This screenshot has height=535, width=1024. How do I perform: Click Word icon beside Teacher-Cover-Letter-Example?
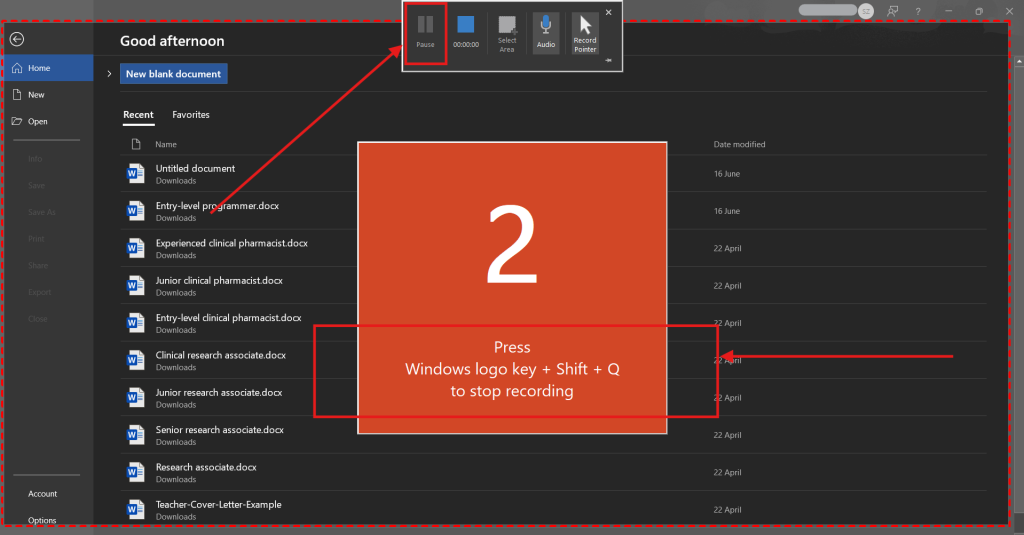(x=135, y=509)
